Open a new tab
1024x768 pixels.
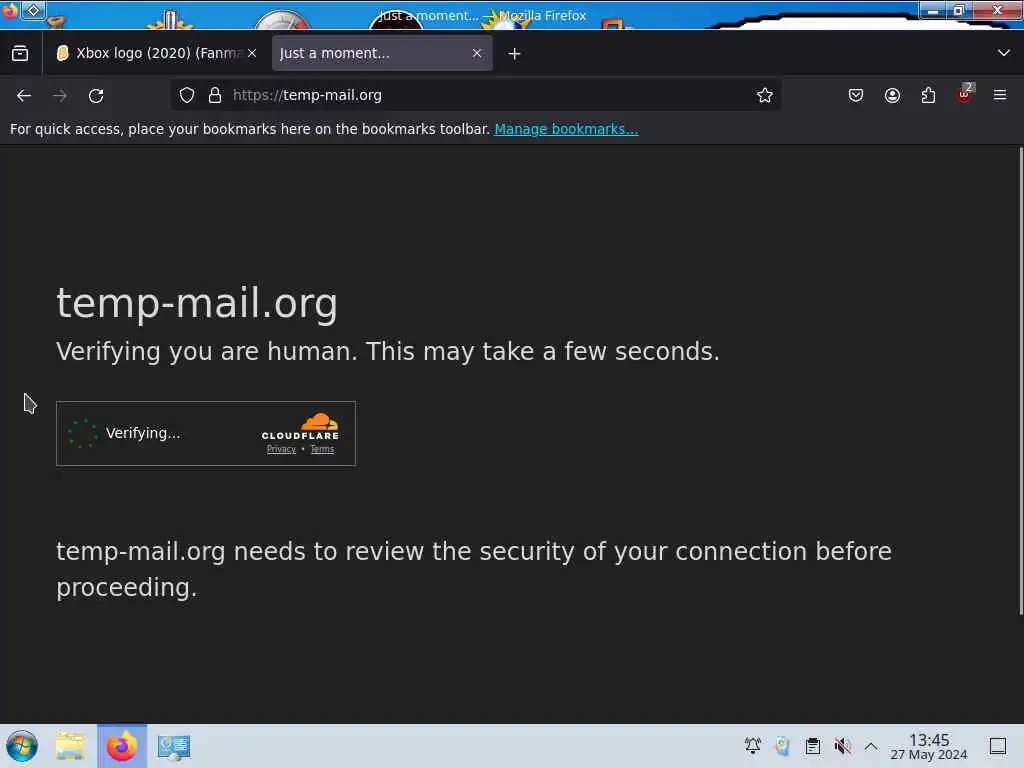[x=515, y=54]
